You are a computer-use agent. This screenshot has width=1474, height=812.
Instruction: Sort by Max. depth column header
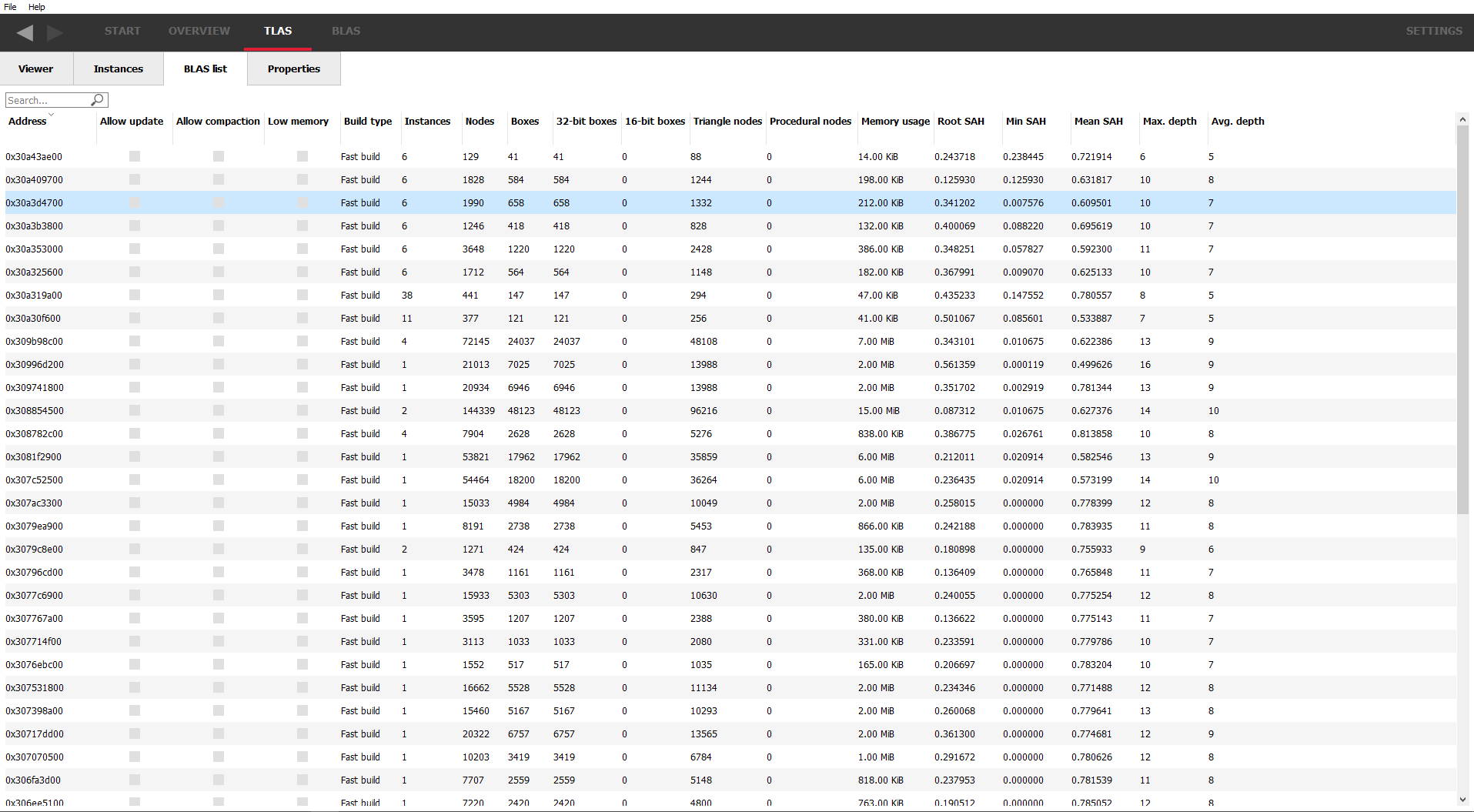point(1170,121)
